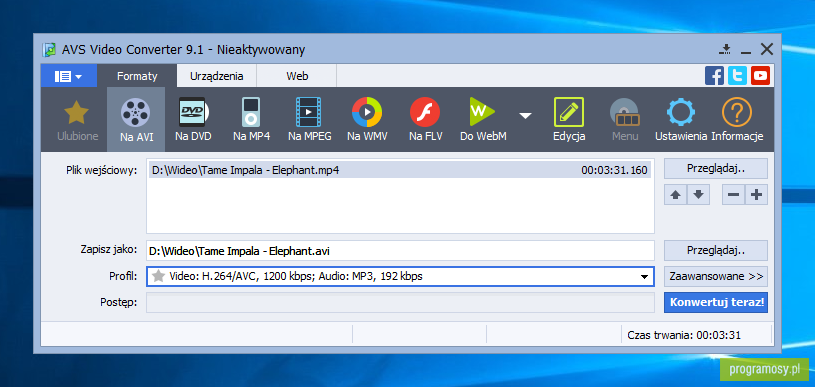
Task: Select the Na FLV Flash icon
Action: tap(425, 119)
